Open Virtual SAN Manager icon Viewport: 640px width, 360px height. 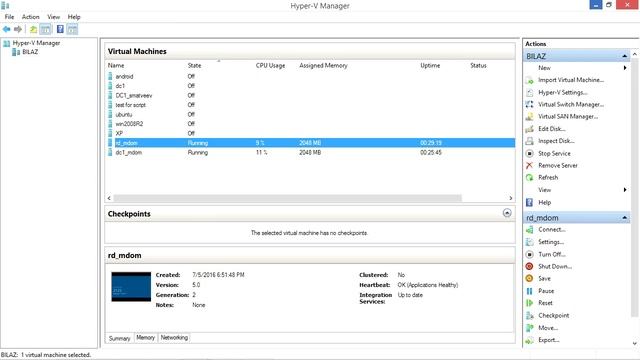coord(529,117)
